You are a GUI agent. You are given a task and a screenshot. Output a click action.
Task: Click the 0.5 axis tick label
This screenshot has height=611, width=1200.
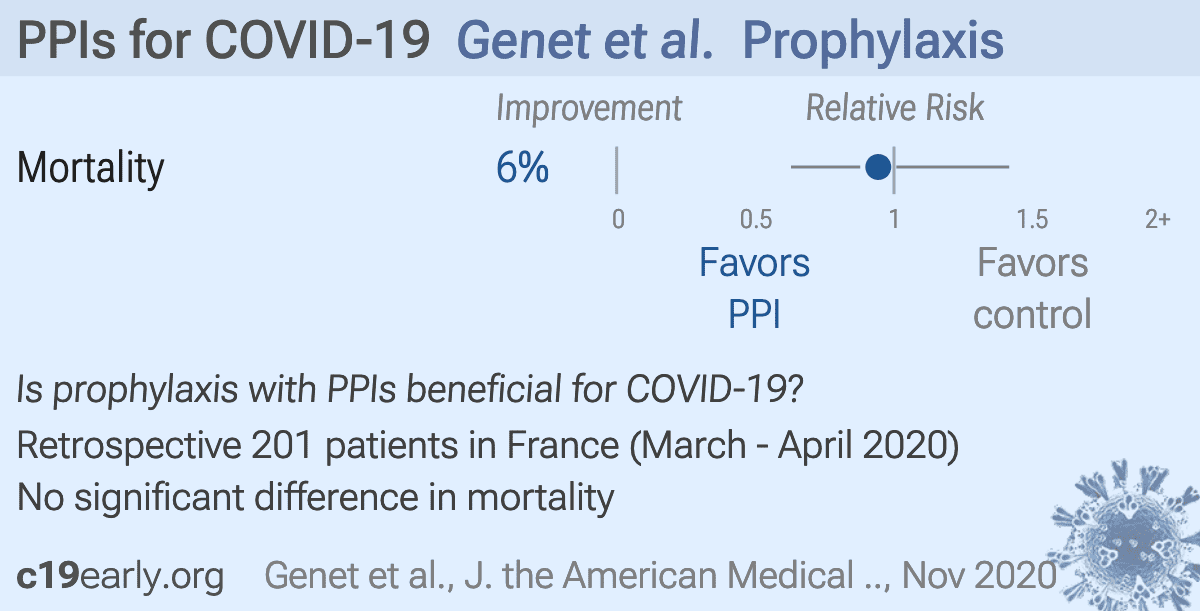[756, 219]
